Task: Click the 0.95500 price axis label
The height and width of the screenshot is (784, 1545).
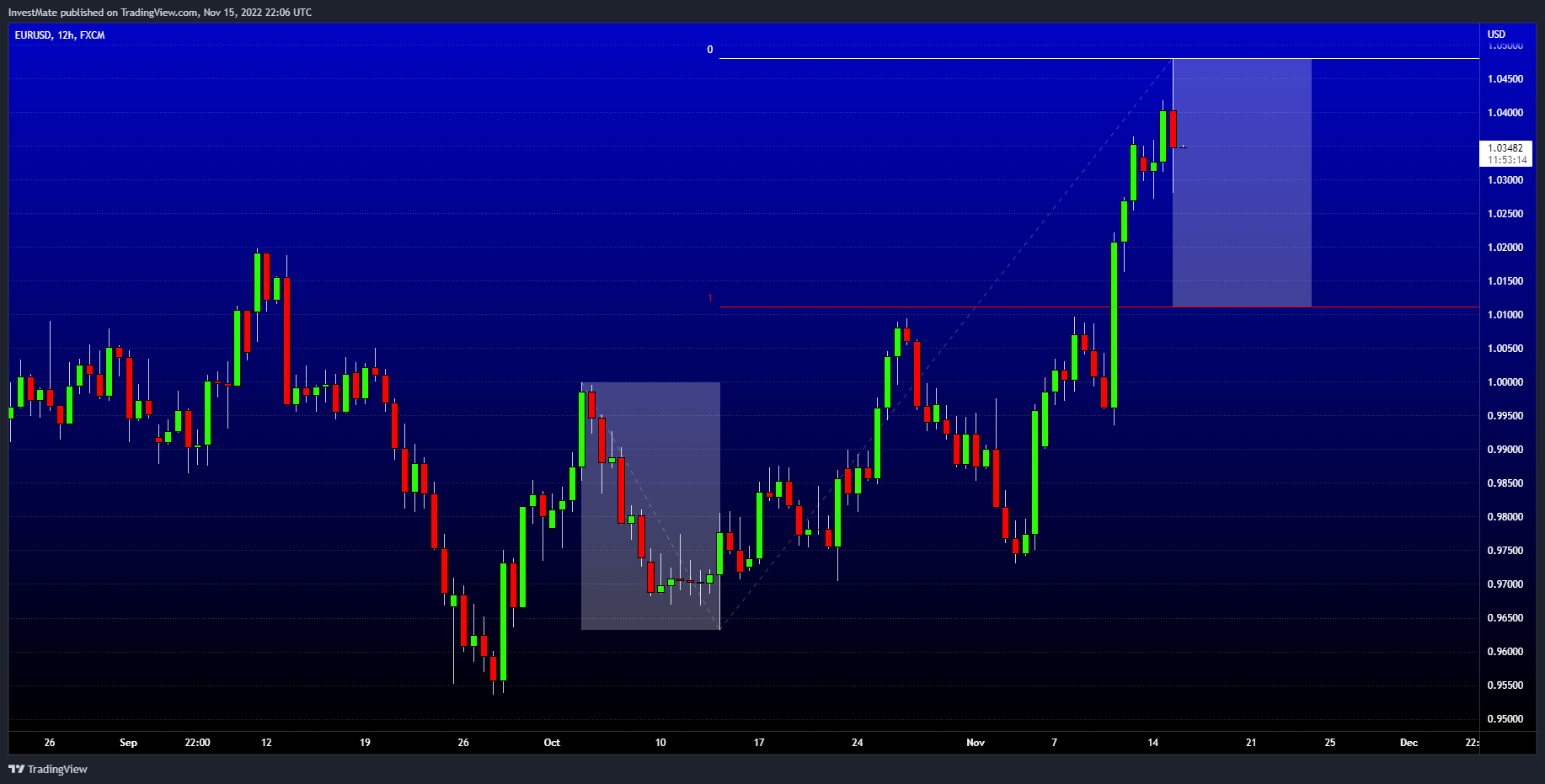Action: [x=1505, y=685]
